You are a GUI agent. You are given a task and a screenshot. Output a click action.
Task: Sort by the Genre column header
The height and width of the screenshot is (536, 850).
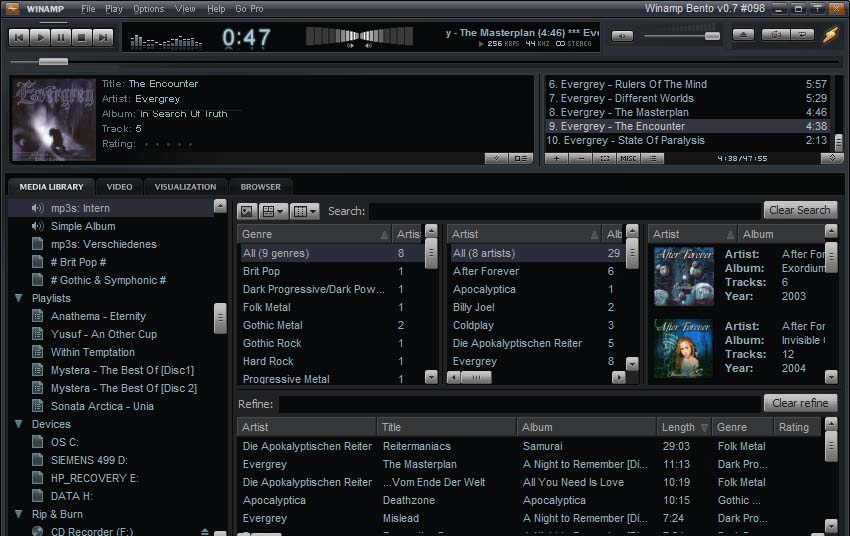click(x=315, y=234)
